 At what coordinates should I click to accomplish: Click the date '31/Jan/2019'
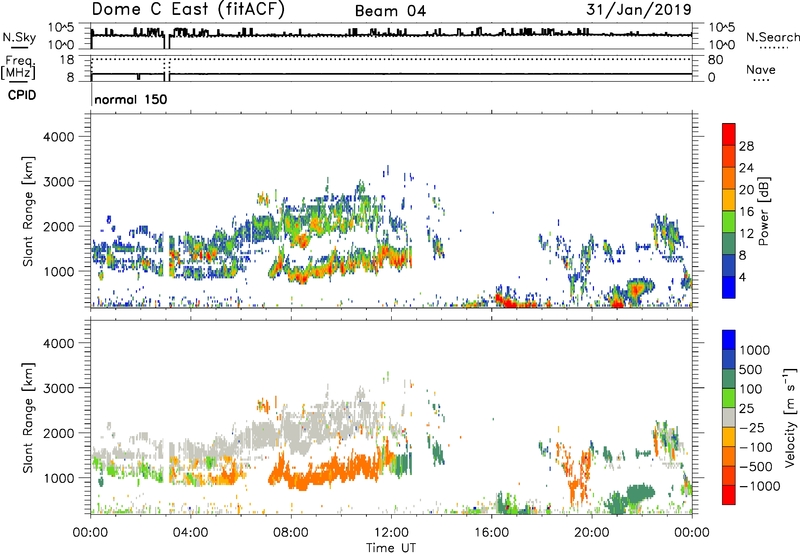point(639,9)
